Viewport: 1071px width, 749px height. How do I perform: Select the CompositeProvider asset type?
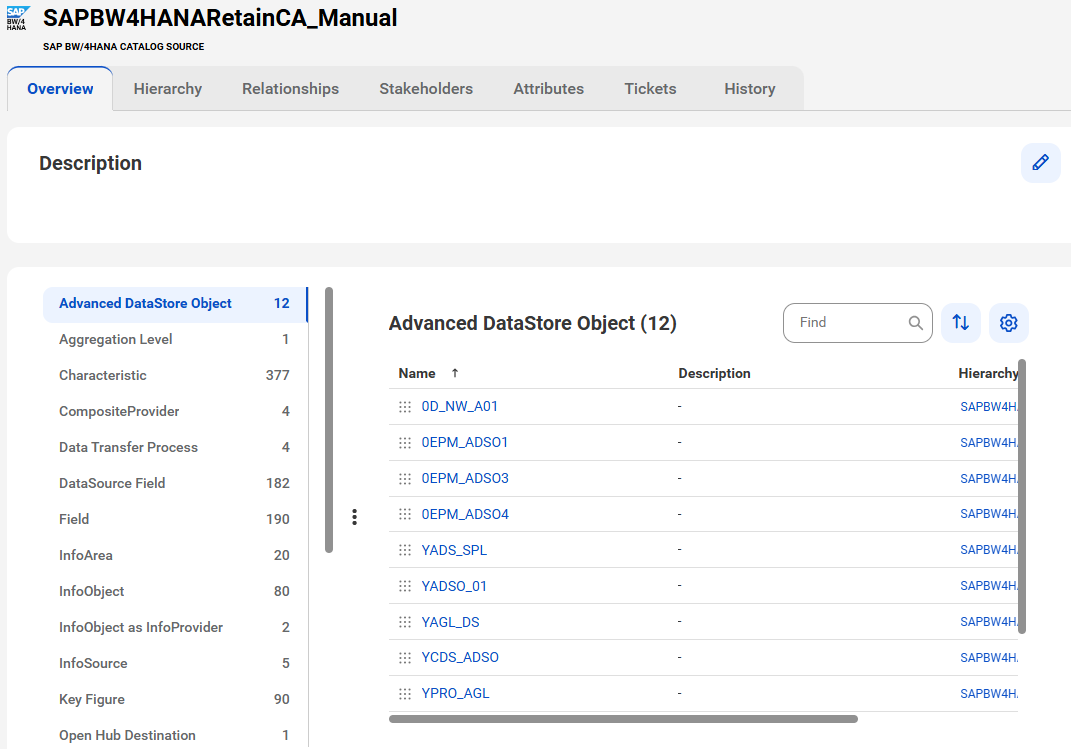[175, 411]
